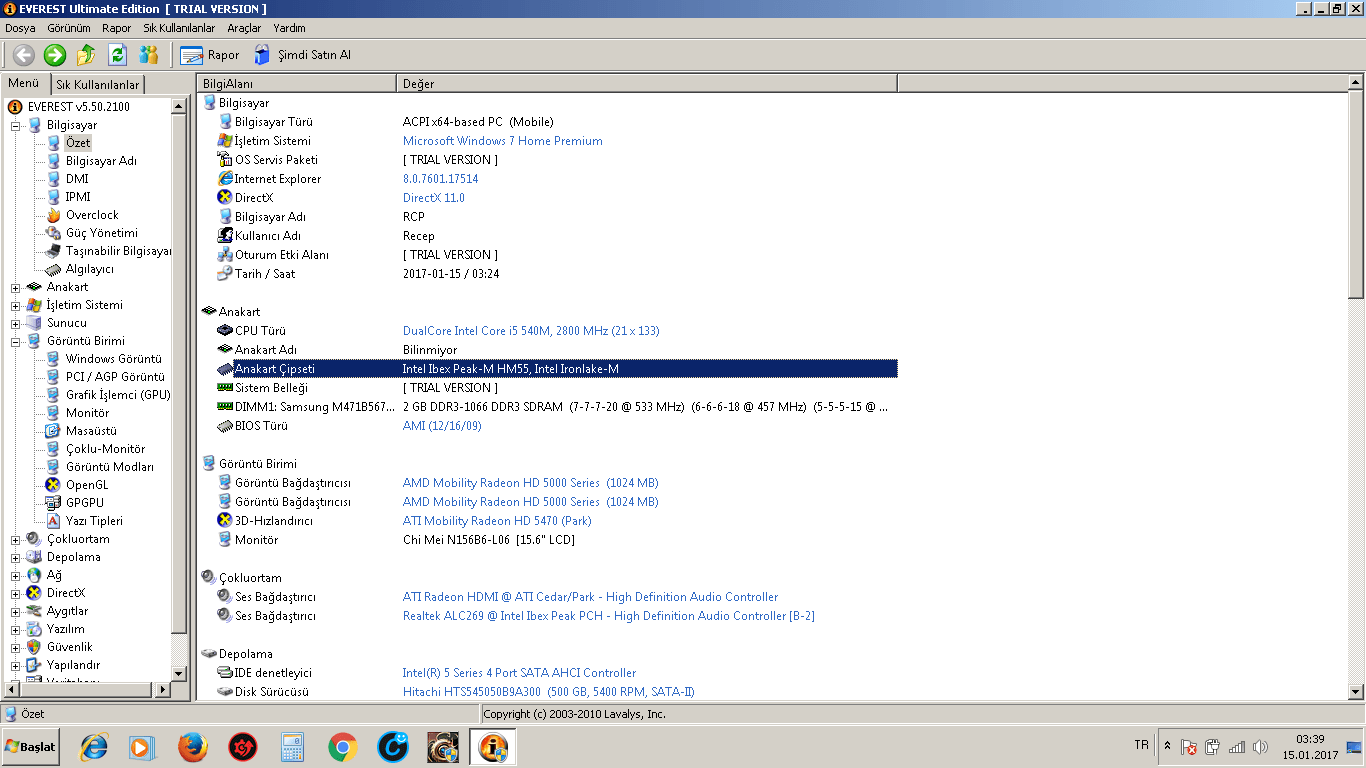This screenshot has width=1366, height=768.
Task: Click the DualCore Intel Core i5 540M link
Action: [x=531, y=331]
